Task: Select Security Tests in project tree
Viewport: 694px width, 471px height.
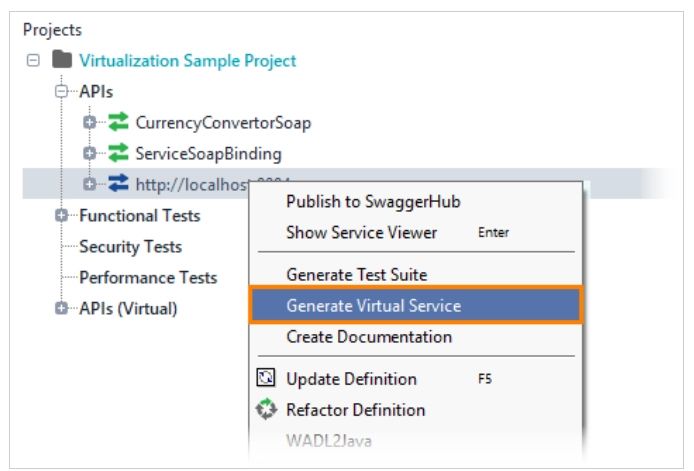Action: [x=130, y=246]
